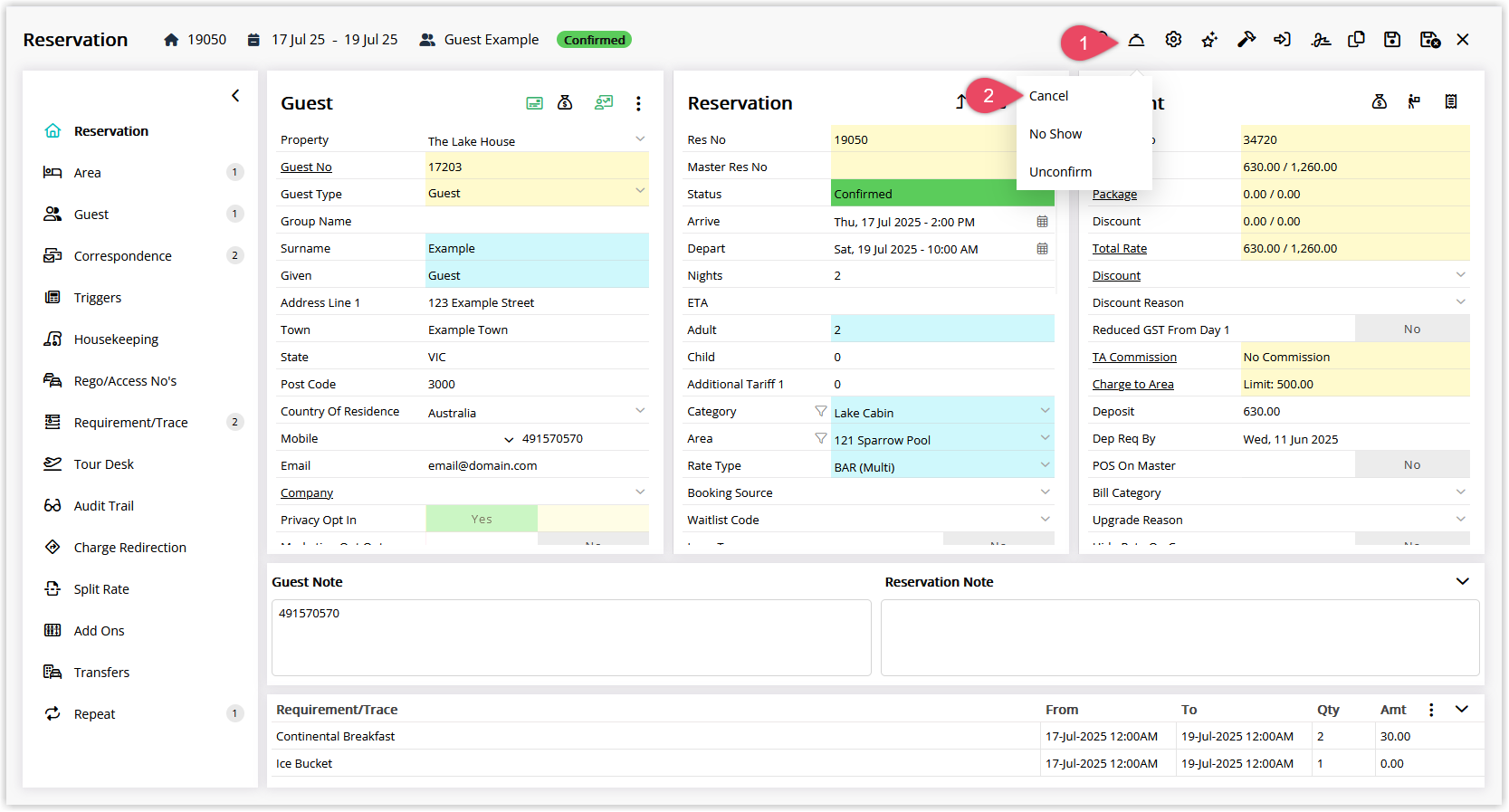Click the check-in arrow icon

tap(1283, 40)
